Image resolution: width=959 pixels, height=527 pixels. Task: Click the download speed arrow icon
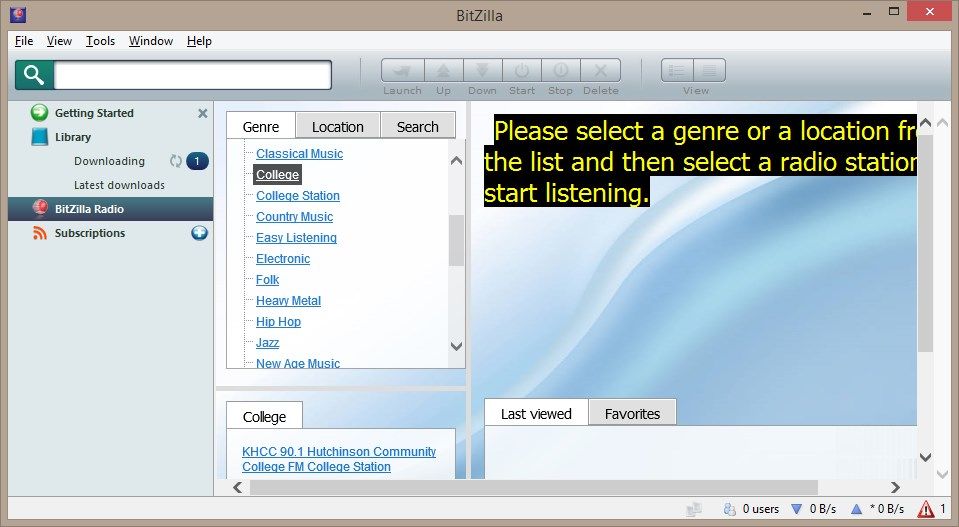tap(796, 509)
